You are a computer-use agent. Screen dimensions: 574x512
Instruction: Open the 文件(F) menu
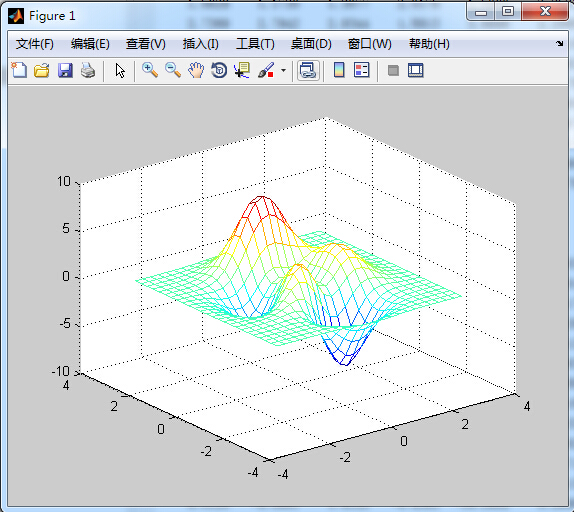click(x=35, y=44)
